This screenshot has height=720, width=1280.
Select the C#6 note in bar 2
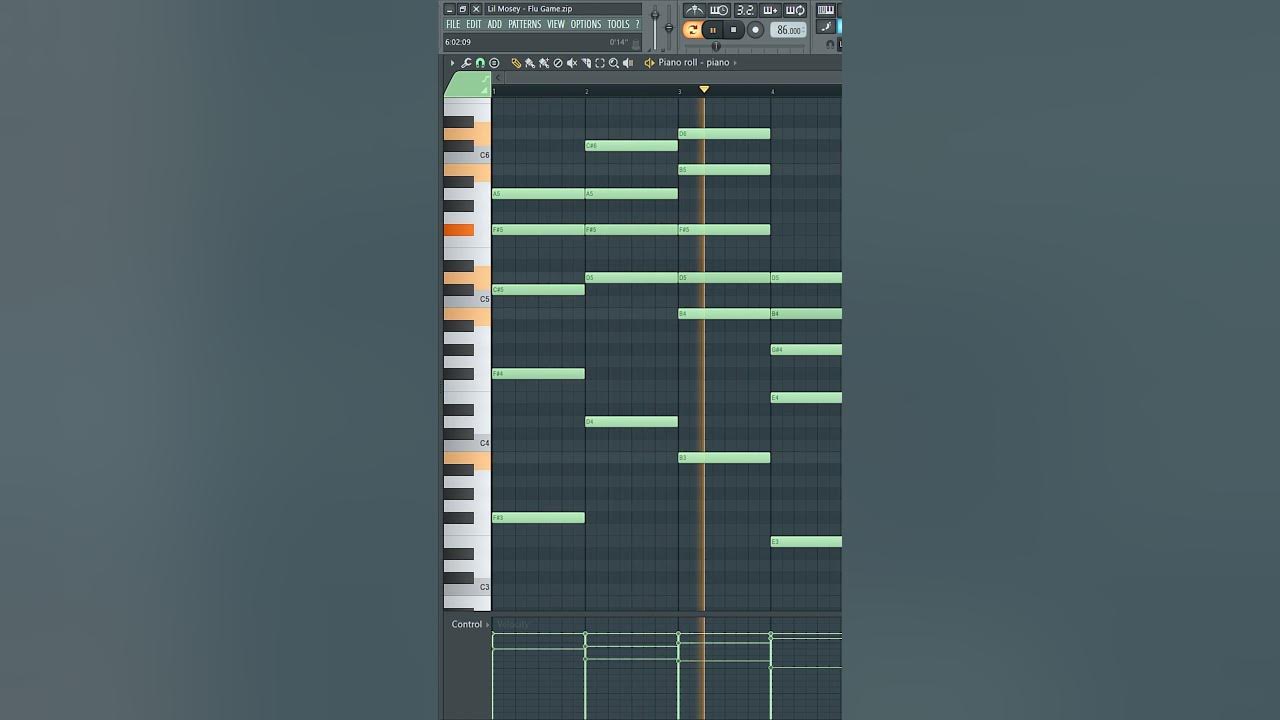(x=631, y=146)
